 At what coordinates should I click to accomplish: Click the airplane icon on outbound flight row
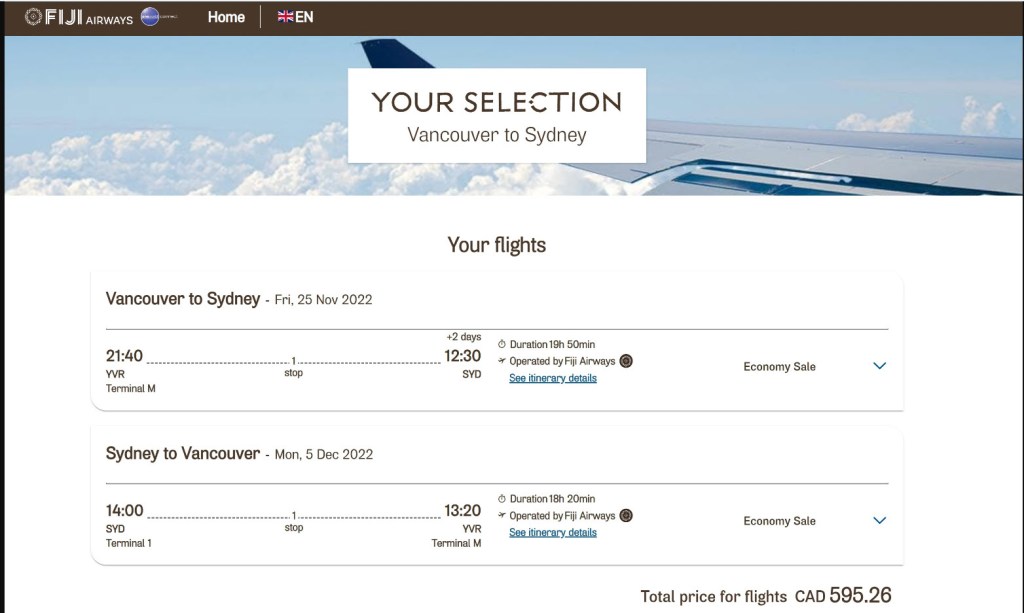pos(502,361)
